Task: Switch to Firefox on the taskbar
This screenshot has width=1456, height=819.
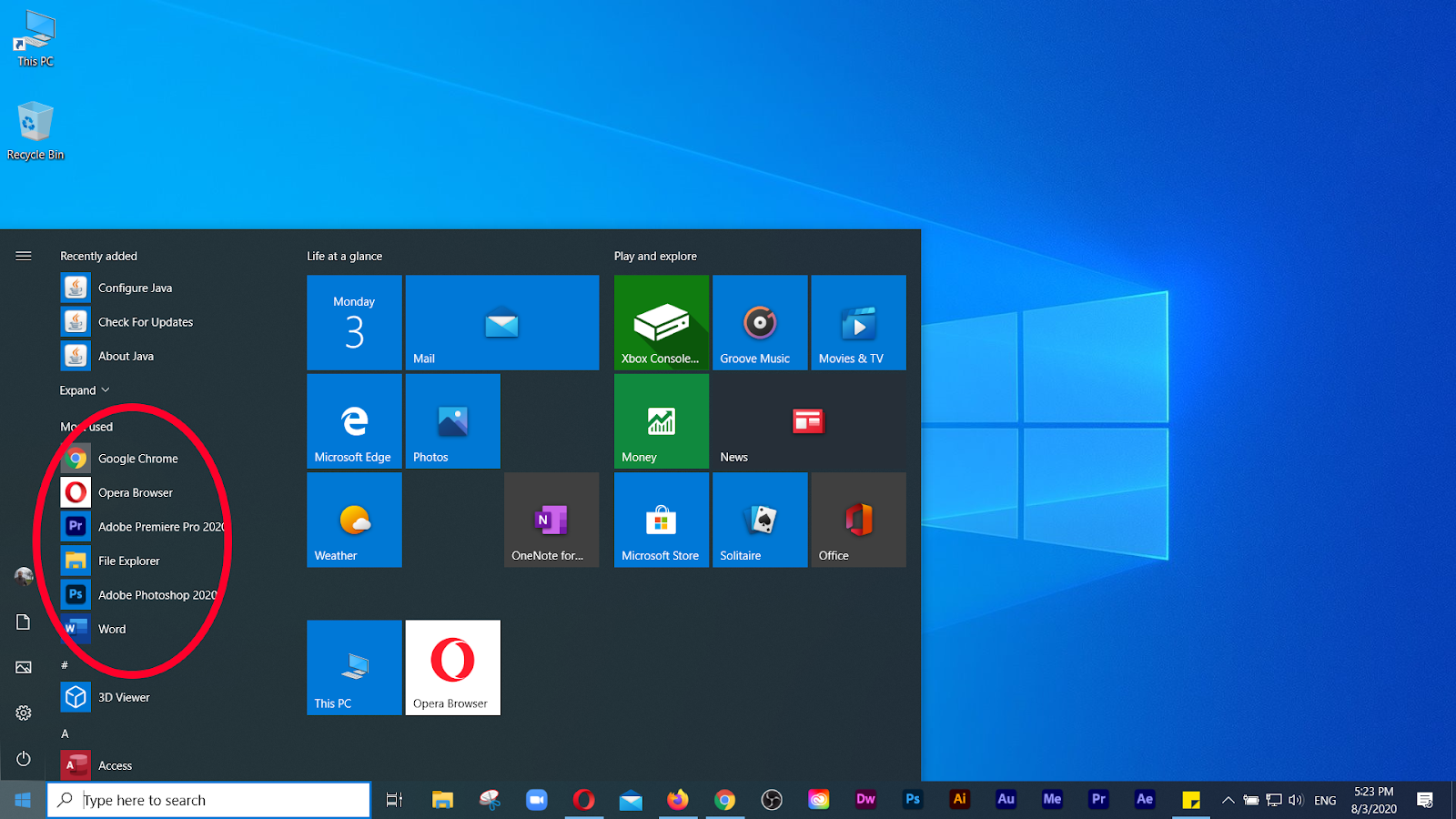Action: [x=678, y=800]
